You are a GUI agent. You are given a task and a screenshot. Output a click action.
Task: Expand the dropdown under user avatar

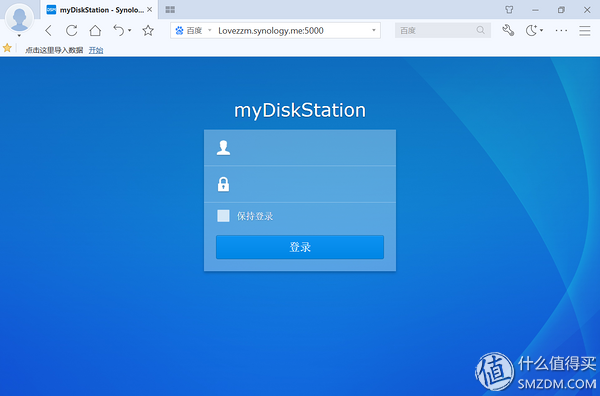tap(19, 36)
